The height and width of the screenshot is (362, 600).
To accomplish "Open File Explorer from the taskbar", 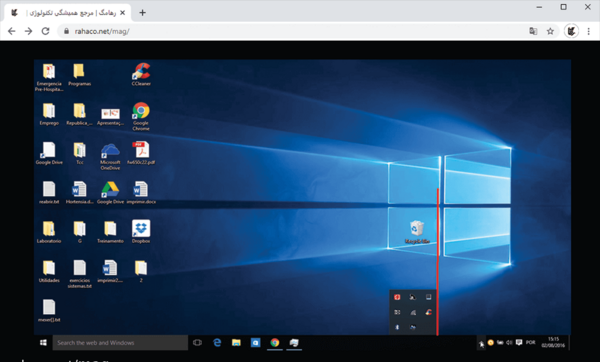I will tap(236, 342).
